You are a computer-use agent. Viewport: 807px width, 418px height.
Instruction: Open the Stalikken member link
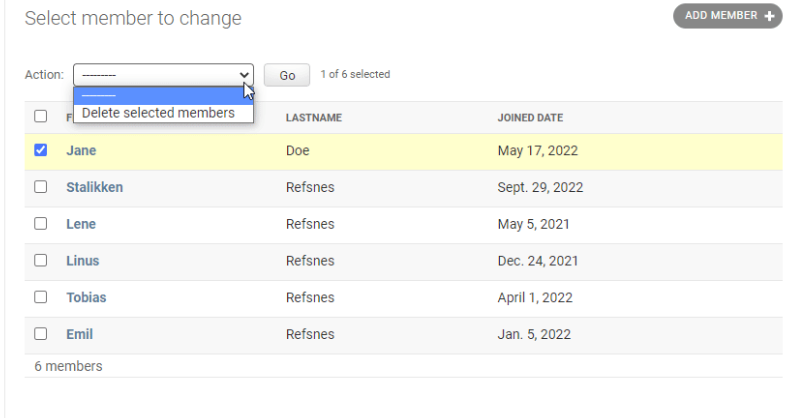point(95,187)
